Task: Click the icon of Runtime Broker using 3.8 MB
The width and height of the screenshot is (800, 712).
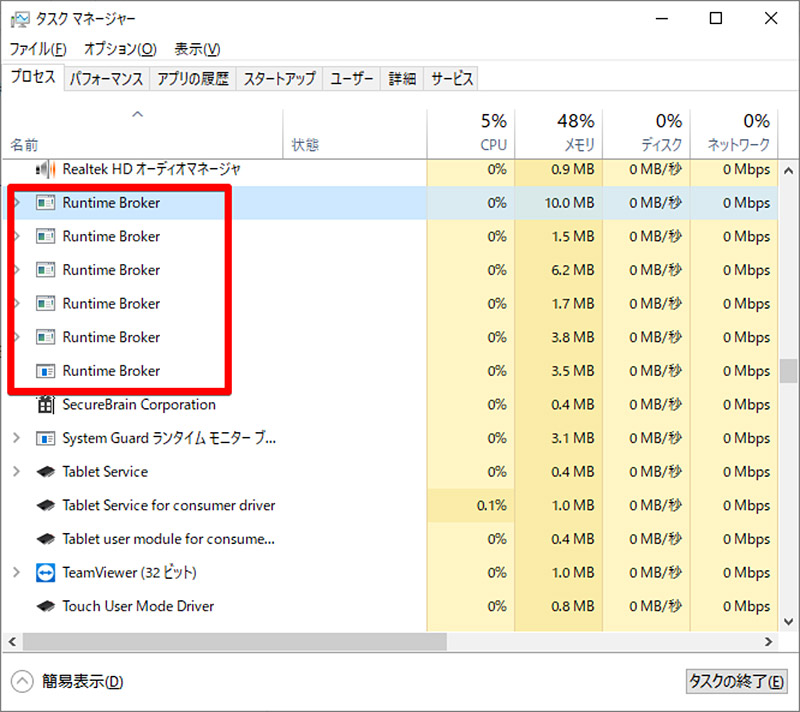Action: click(45, 337)
